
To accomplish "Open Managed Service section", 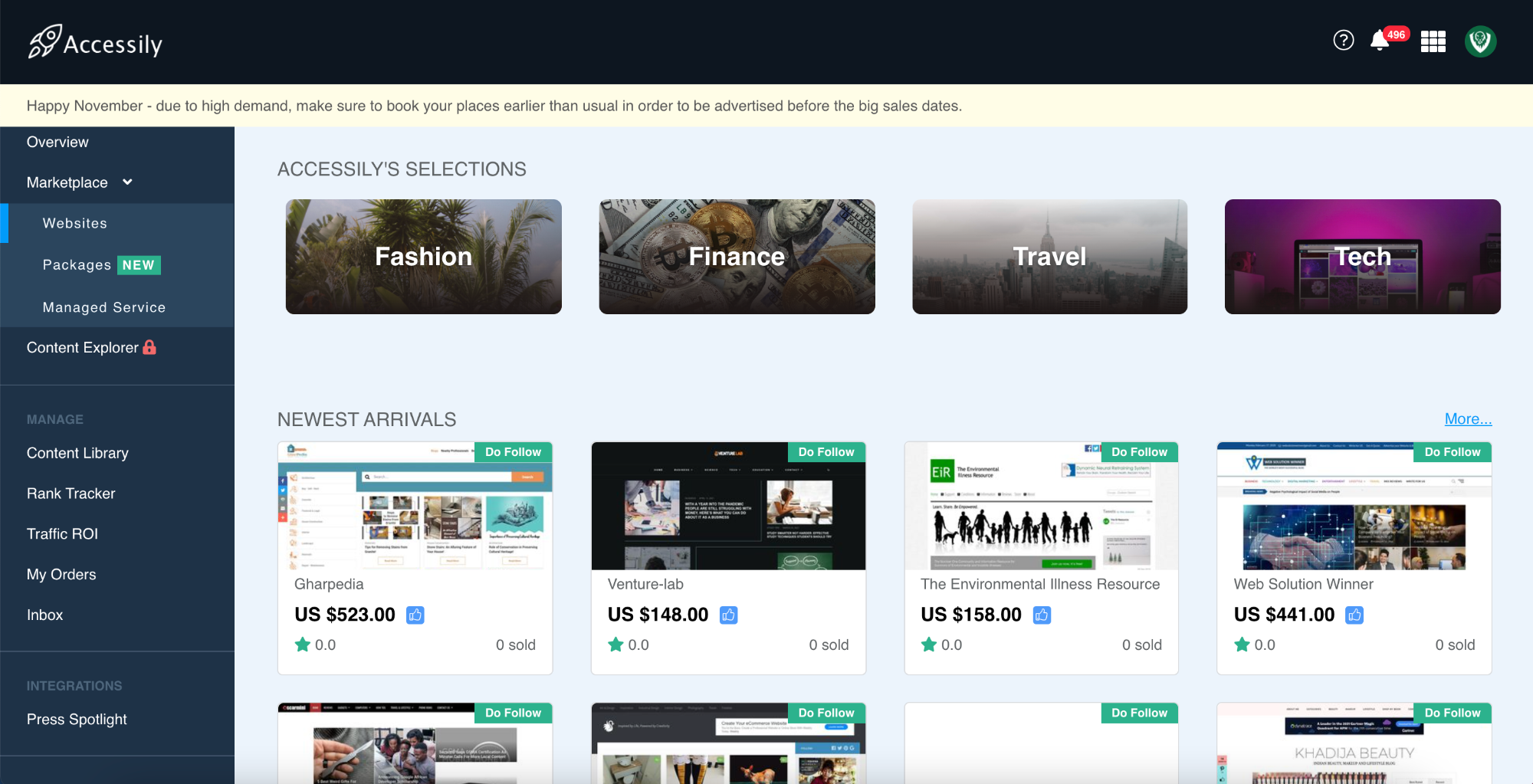I will coord(104,307).
